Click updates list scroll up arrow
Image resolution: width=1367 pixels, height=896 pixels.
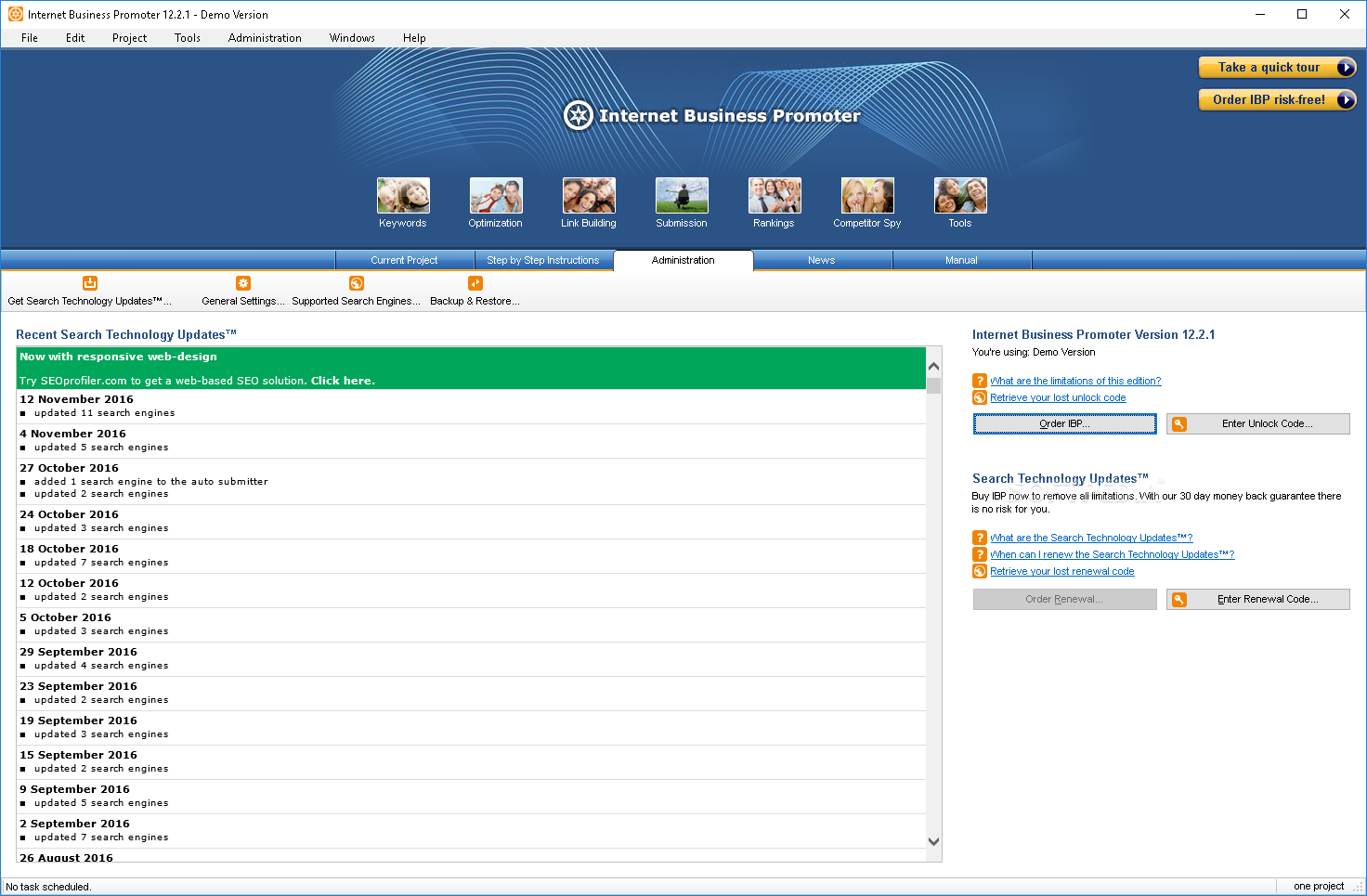pyautogui.click(x=934, y=367)
